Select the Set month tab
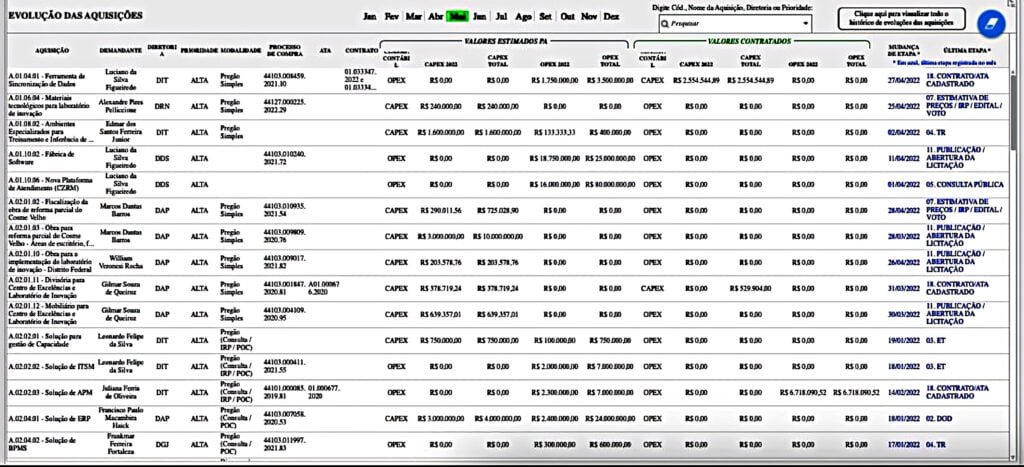The width and height of the screenshot is (1024, 467). tap(545, 17)
